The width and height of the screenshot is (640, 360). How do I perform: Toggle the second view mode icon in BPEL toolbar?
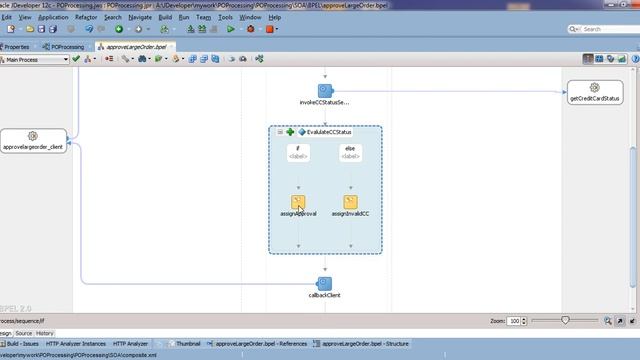pyautogui.click(x=599, y=59)
